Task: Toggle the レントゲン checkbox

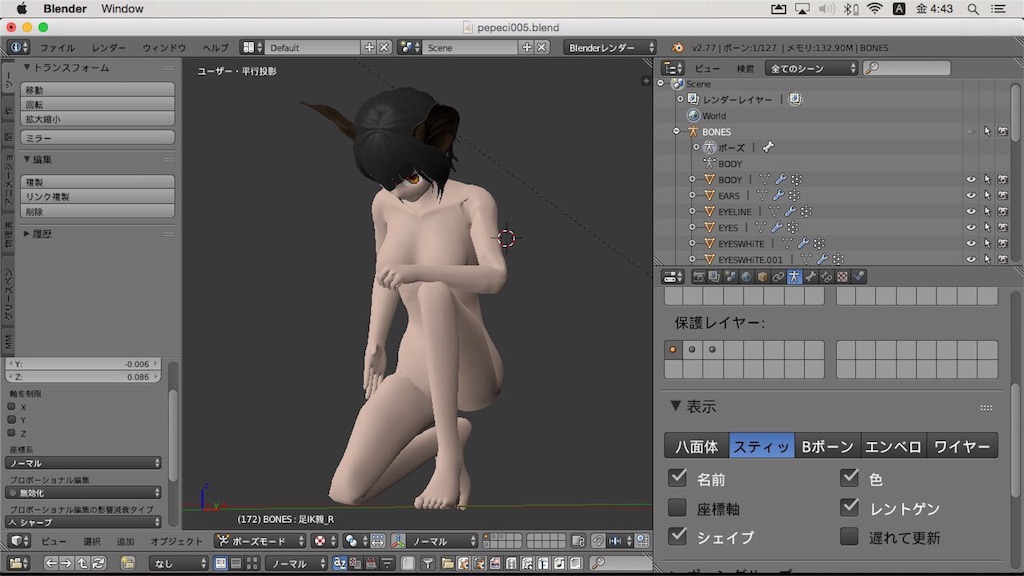Action: click(x=850, y=507)
